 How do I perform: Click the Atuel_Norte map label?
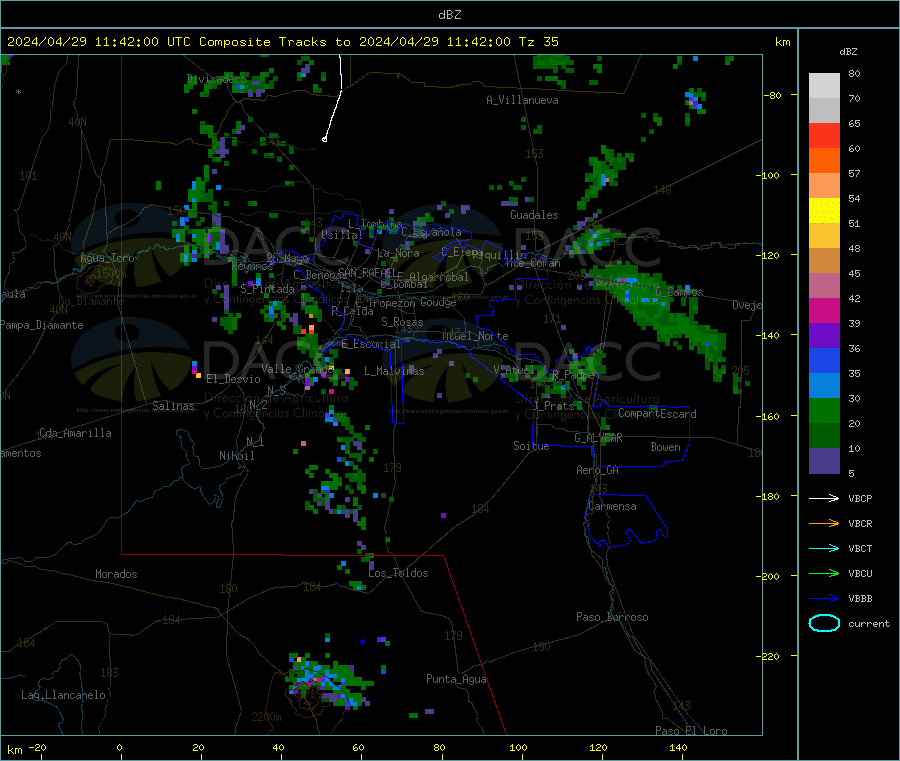pyautogui.click(x=475, y=336)
